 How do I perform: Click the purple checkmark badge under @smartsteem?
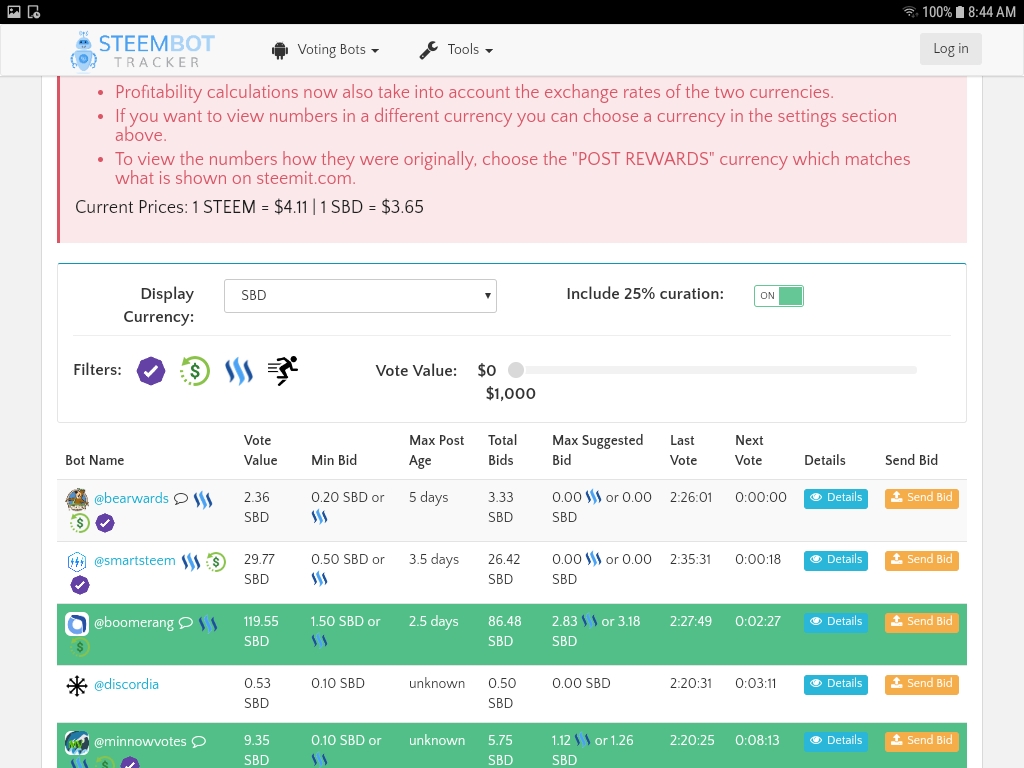click(x=80, y=585)
